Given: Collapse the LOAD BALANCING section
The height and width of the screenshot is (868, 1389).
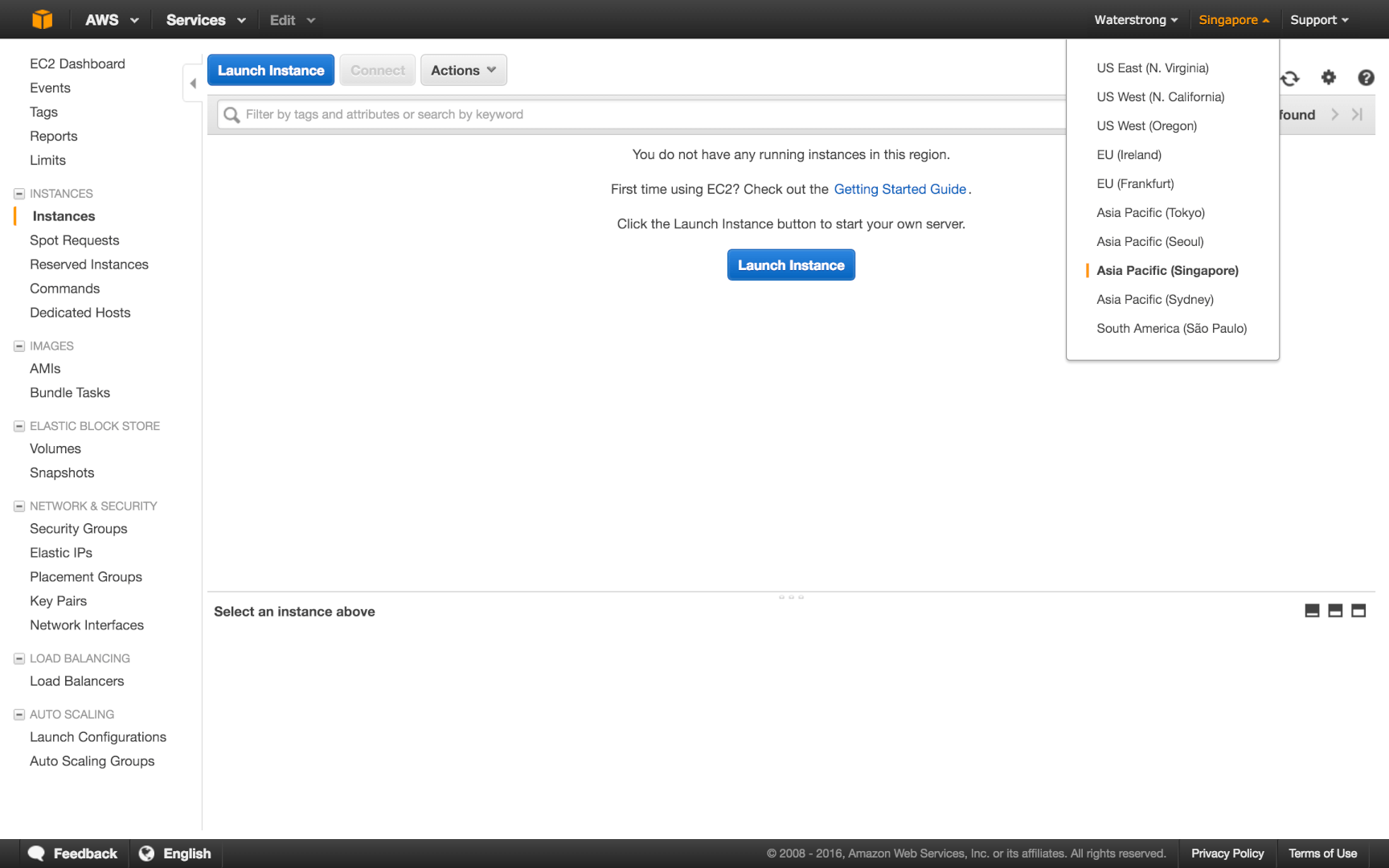Looking at the screenshot, I should point(19,658).
